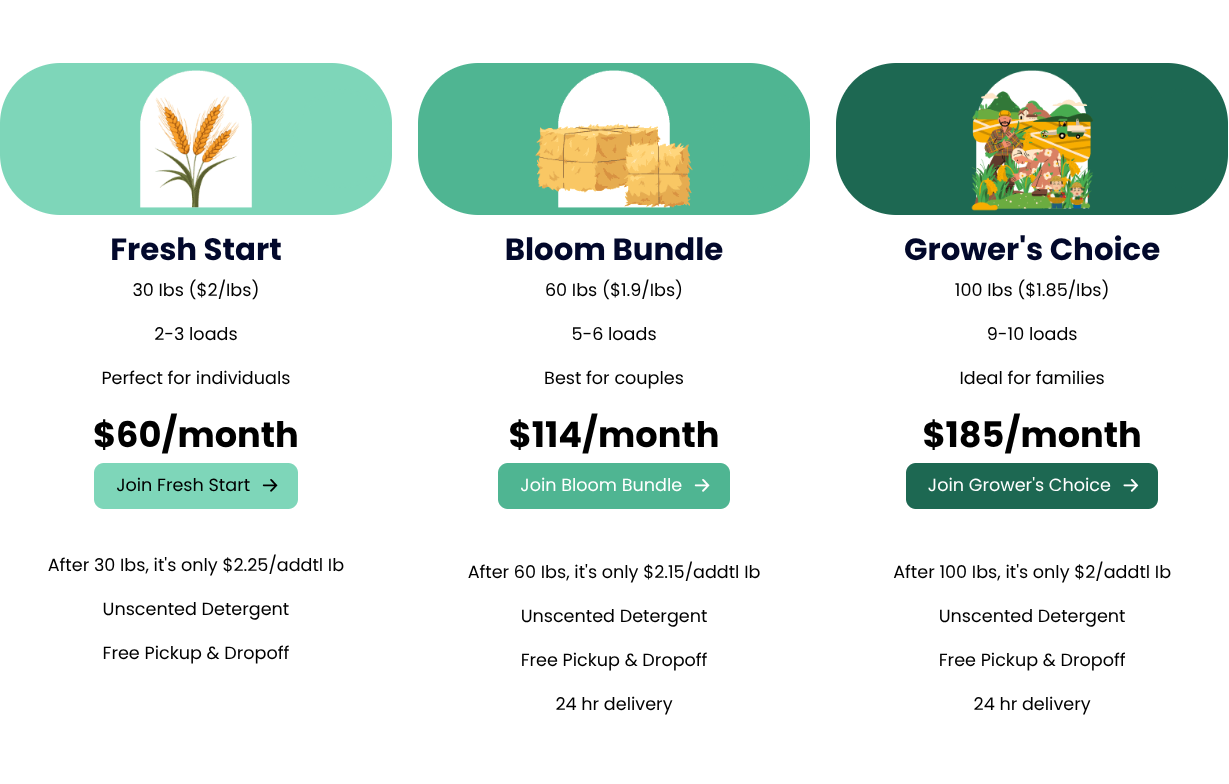Viewport: 1229px width, 784px height.
Task: Click 'Perfect for individuals' text
Action: coord(196,378)
